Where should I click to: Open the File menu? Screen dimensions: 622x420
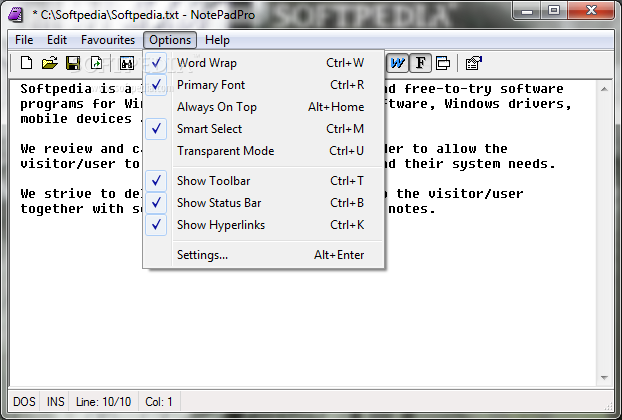click(x=24, y=40)
